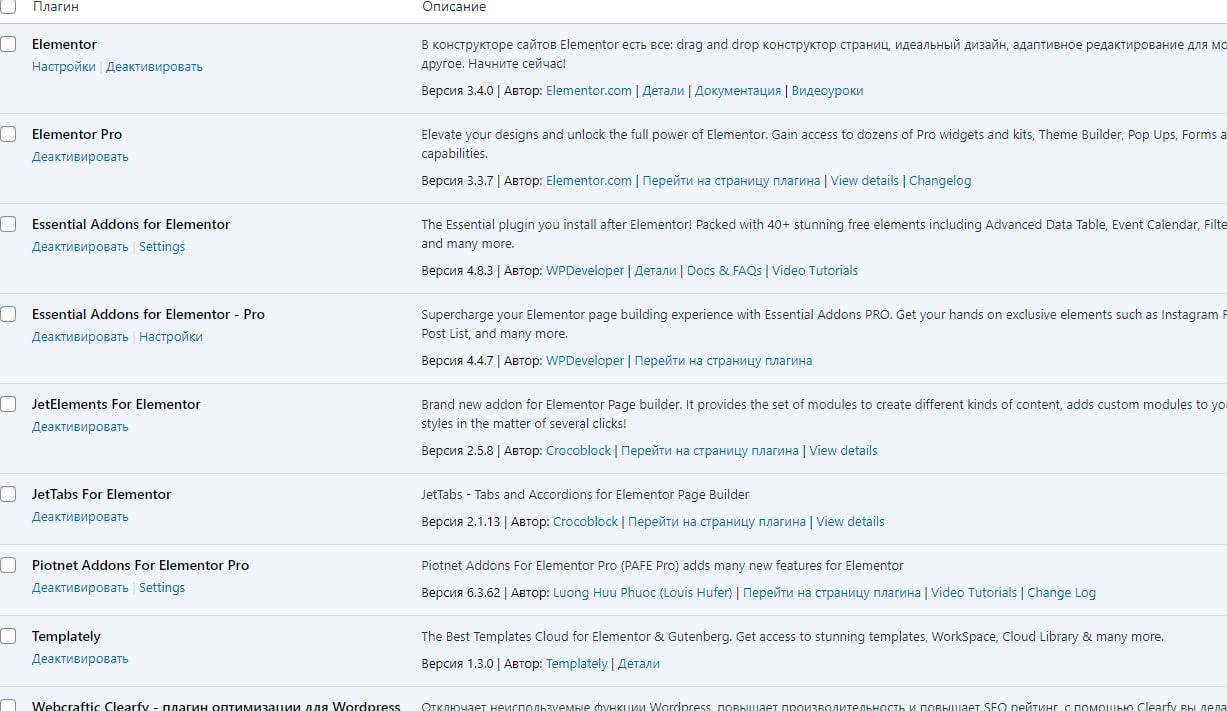1227x711 pixels.
Task: Open View details for Elementor Pro
Action: tap(864, 181)
